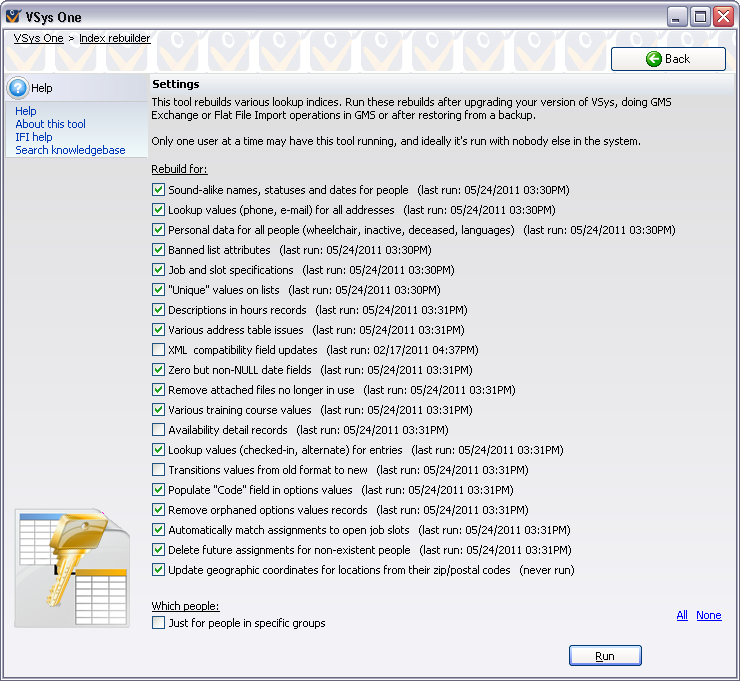Click the Rebuild for: label
Viewport: 740px width, 681px height.
[x=179, y=169]
